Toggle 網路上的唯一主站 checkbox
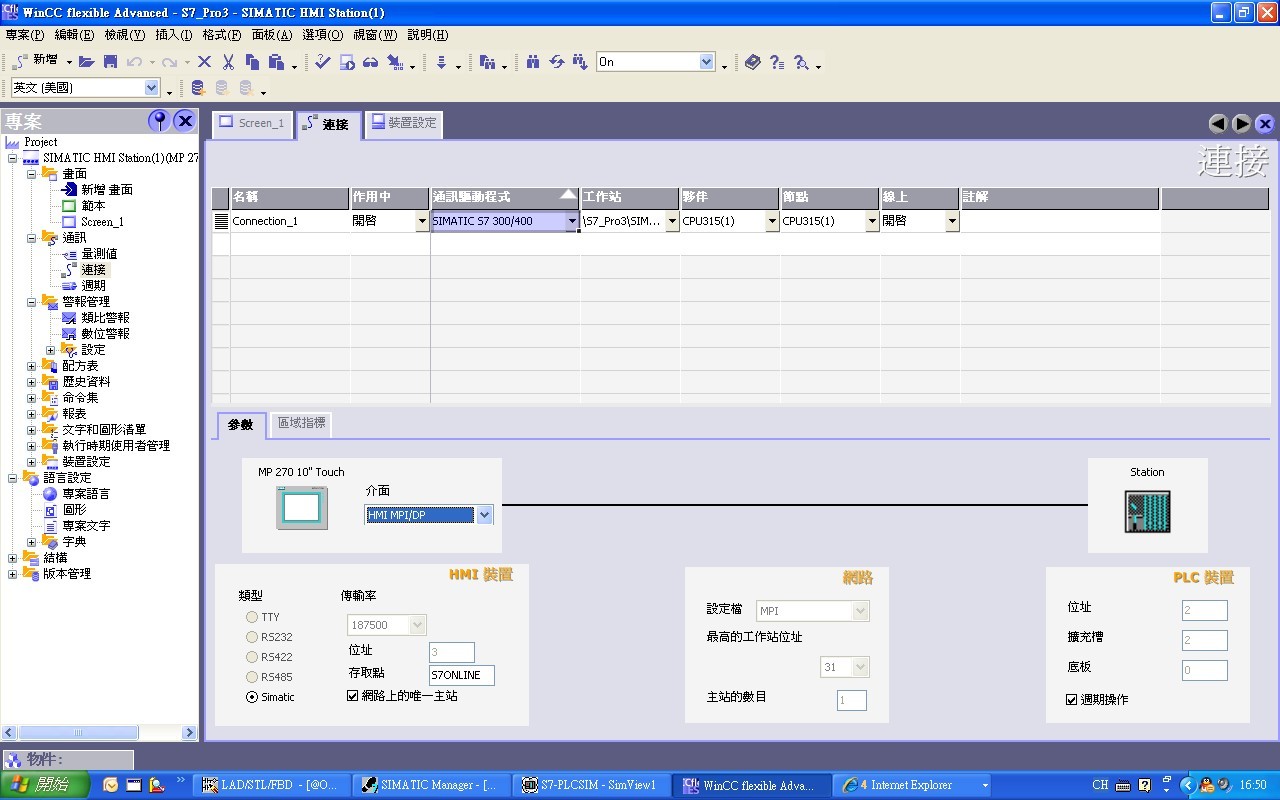1280x800 pixels. coord(352,695)
